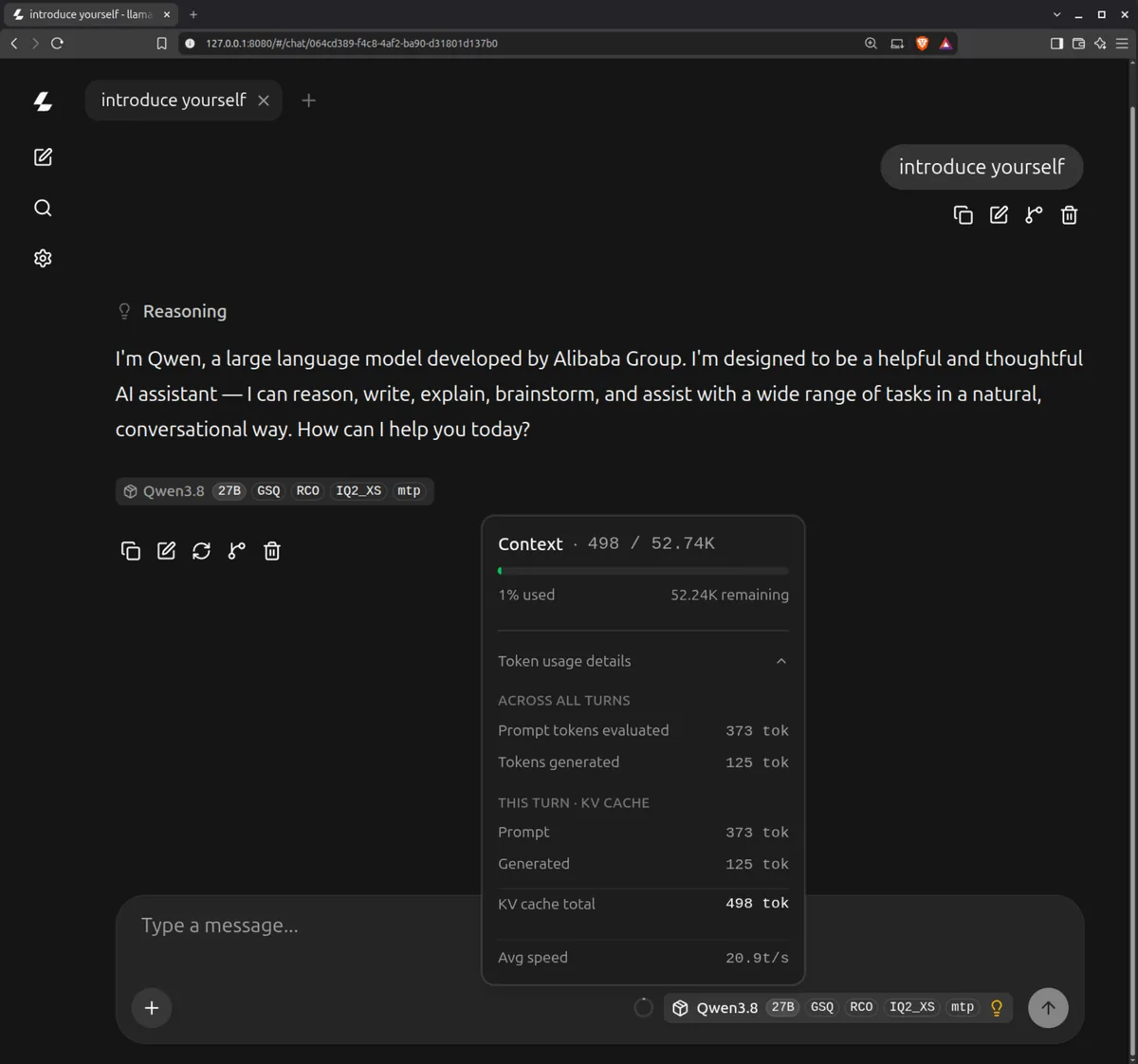1138x1064 pixels.
Task: Toggle the reasoning lightbulb in composer
Action: [997, 1008]
